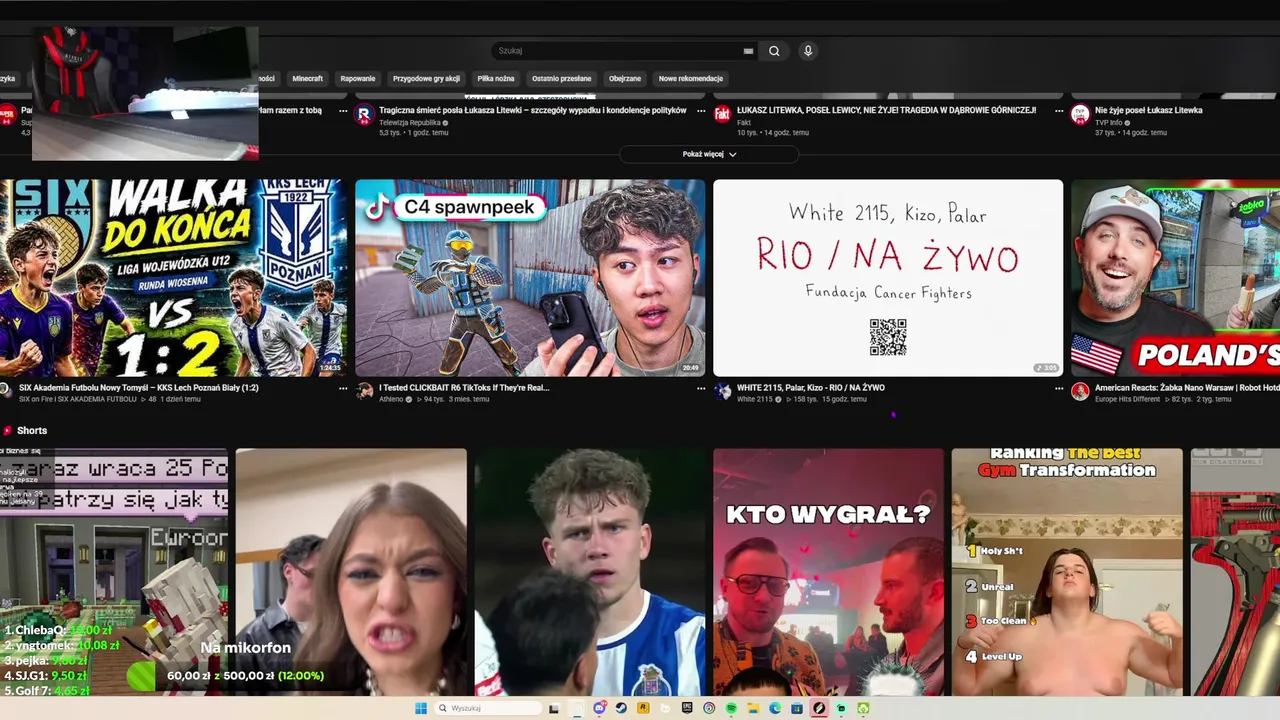Open Europe Hits Different channel avatar
Image resolution: width=1280 pixels, height=720 pixels.
1080,391
